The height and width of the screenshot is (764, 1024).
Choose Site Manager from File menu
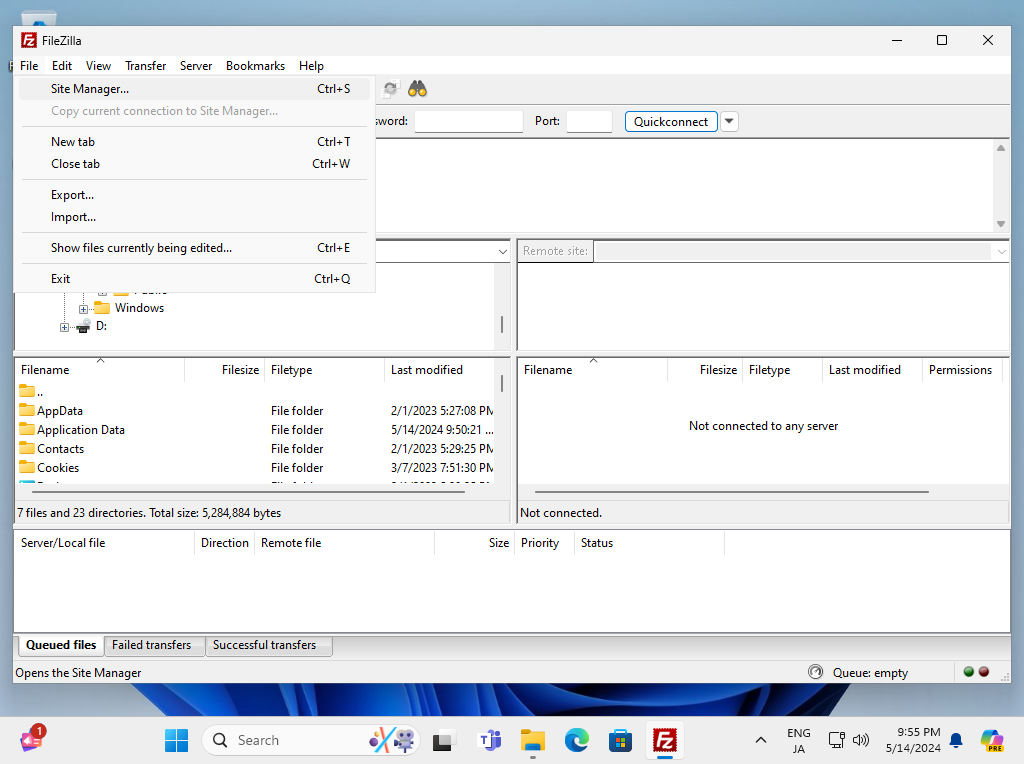(x=195, y=89)
